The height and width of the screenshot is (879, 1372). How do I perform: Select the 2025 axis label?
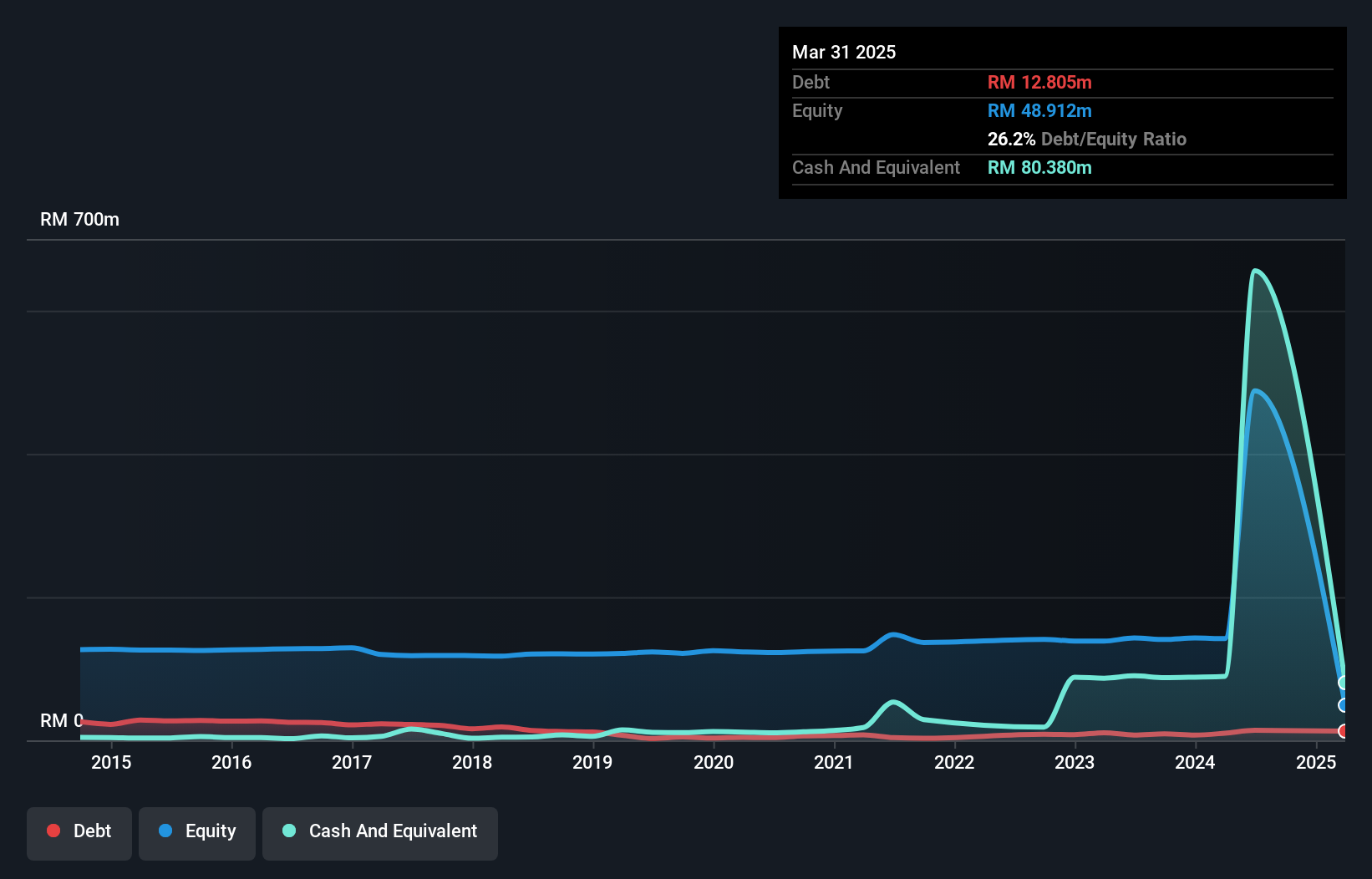coord(1316,762)
